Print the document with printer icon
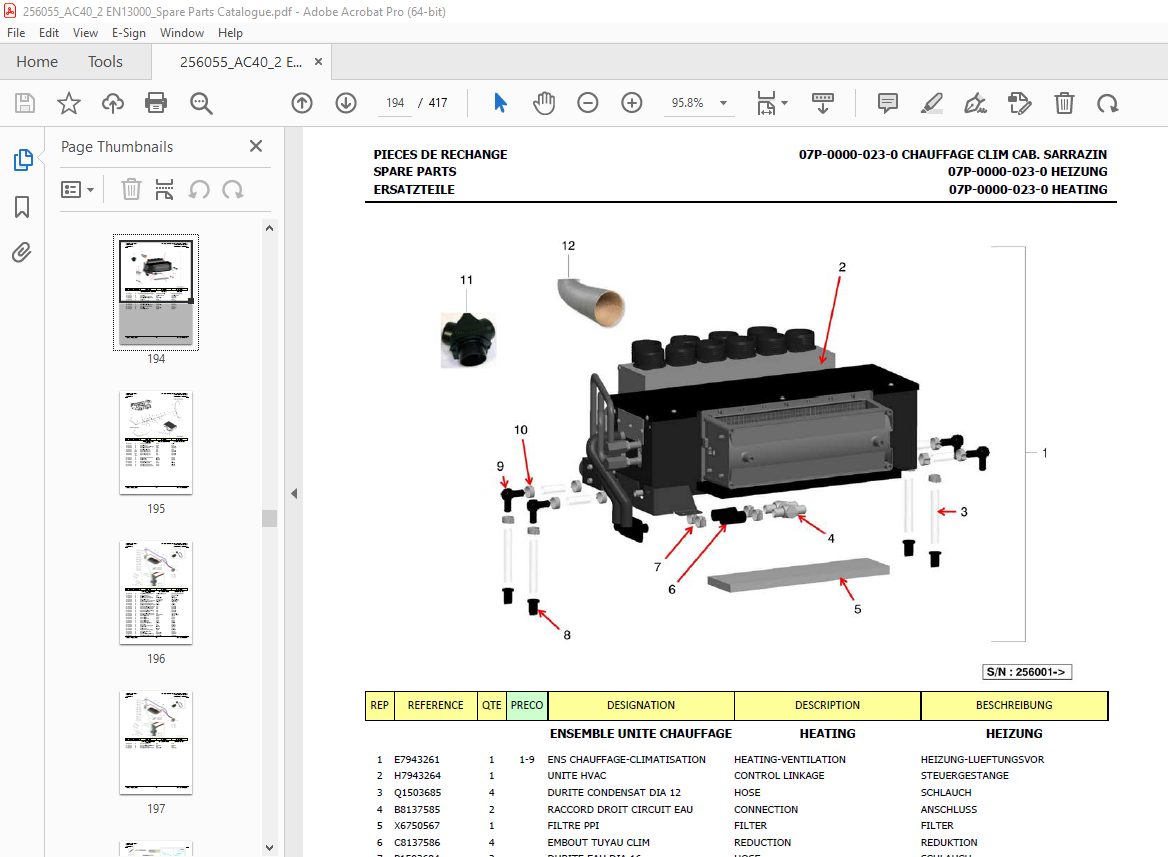 click(156, 103)
